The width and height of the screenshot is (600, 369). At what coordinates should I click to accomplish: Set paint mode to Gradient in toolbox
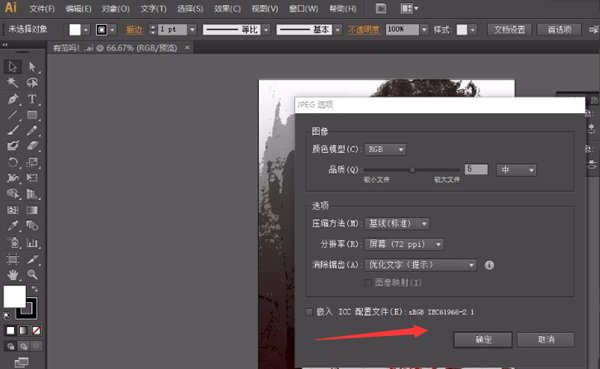pyautogui.click(x=23, y=330)
